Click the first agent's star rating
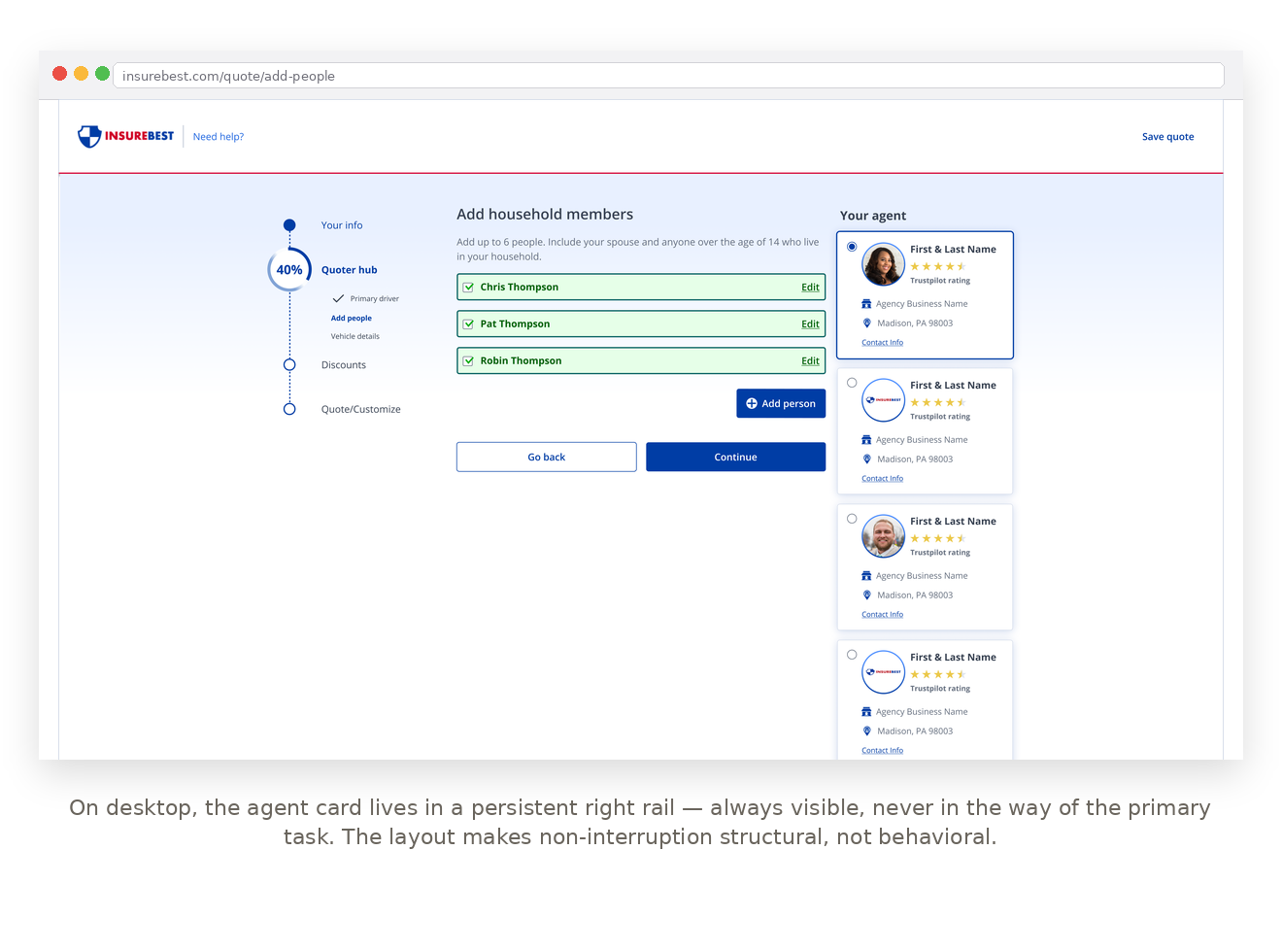Viewport: 1282px width, 952px height. 938,266
